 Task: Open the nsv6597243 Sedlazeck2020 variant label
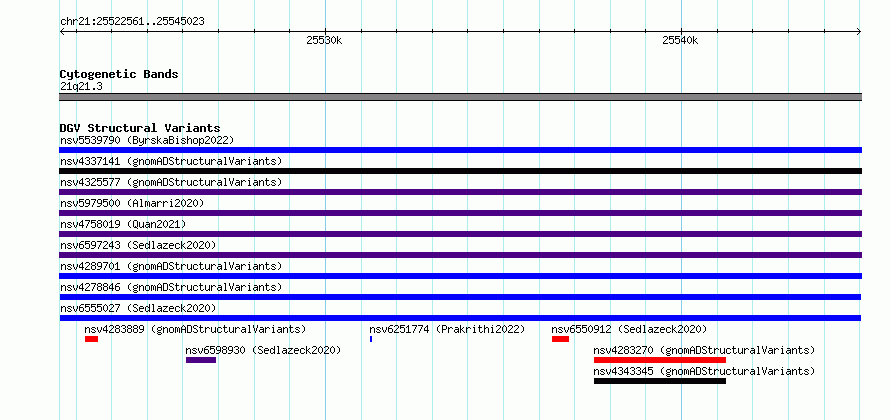coord(138,245)
